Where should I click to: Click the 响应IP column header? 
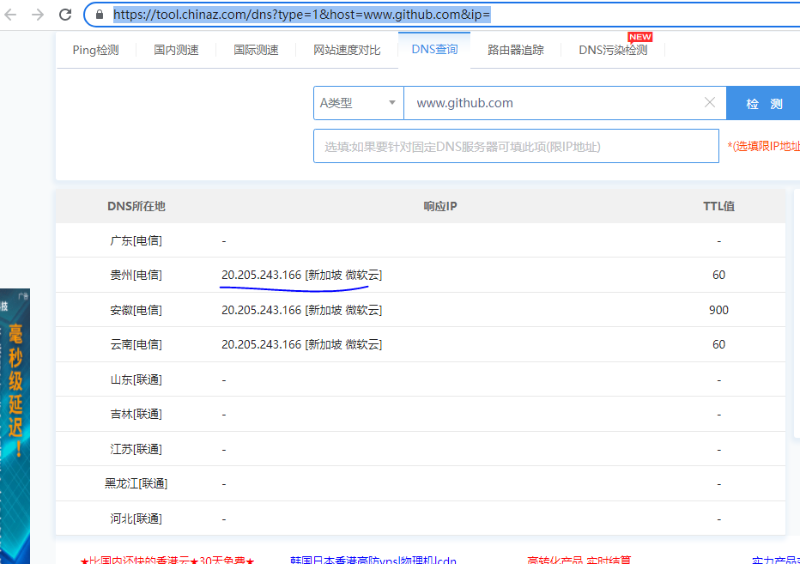pyautogui.click(x=440, y=206)
